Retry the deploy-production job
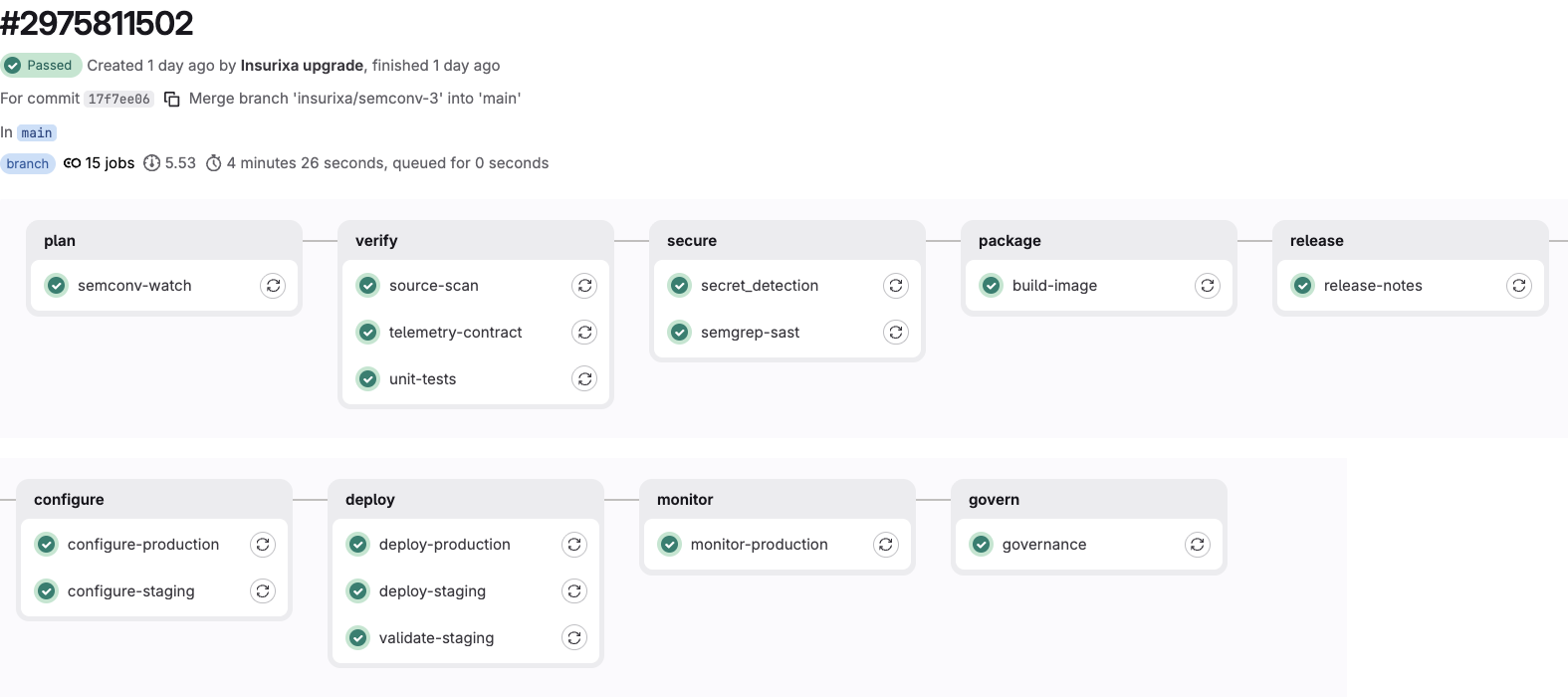Screen dimensions: 1568x697 click(574, 545)
